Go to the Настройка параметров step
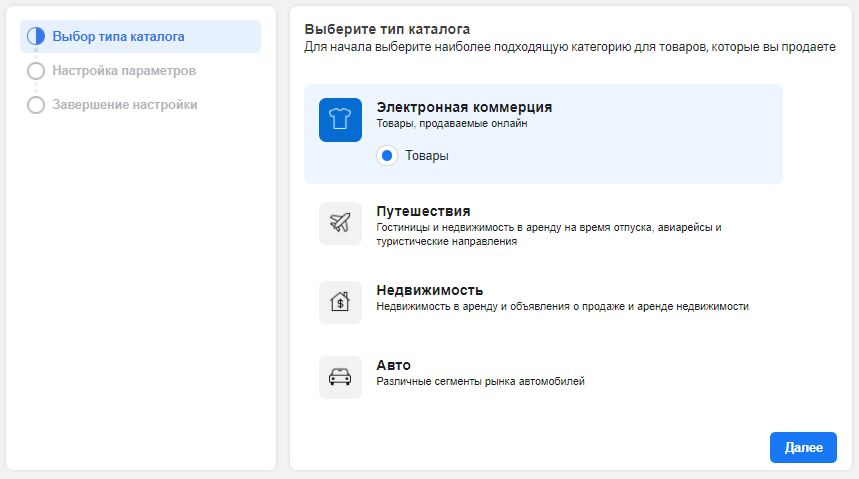Image resolution: width=859 pixels, height=479 pixels. click(124, 71)
